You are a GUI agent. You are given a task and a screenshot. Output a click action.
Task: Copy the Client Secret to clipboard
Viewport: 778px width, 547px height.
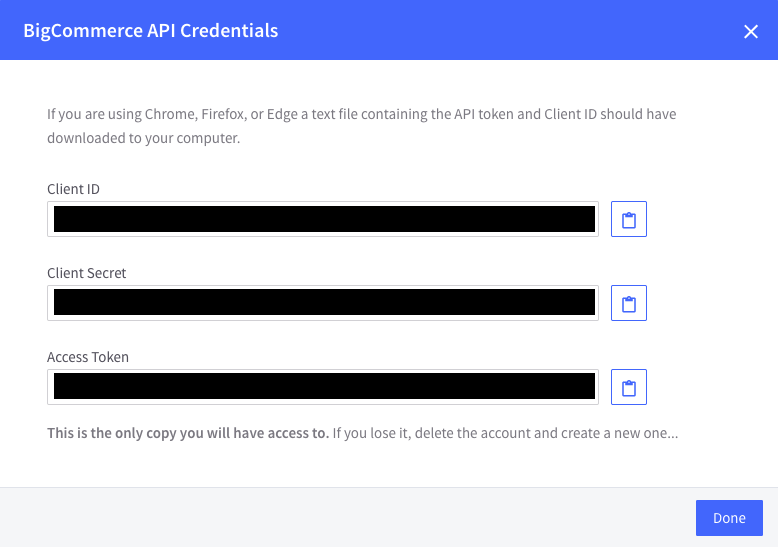[629, 303]
